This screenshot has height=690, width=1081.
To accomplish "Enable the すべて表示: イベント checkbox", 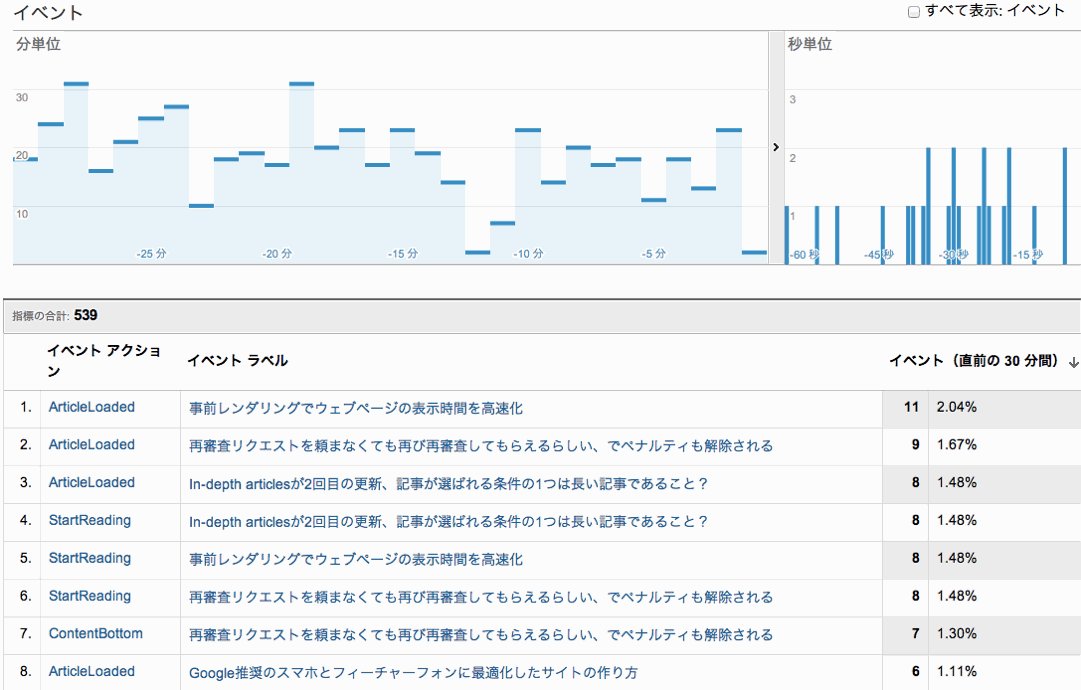I will pos(913,12).
